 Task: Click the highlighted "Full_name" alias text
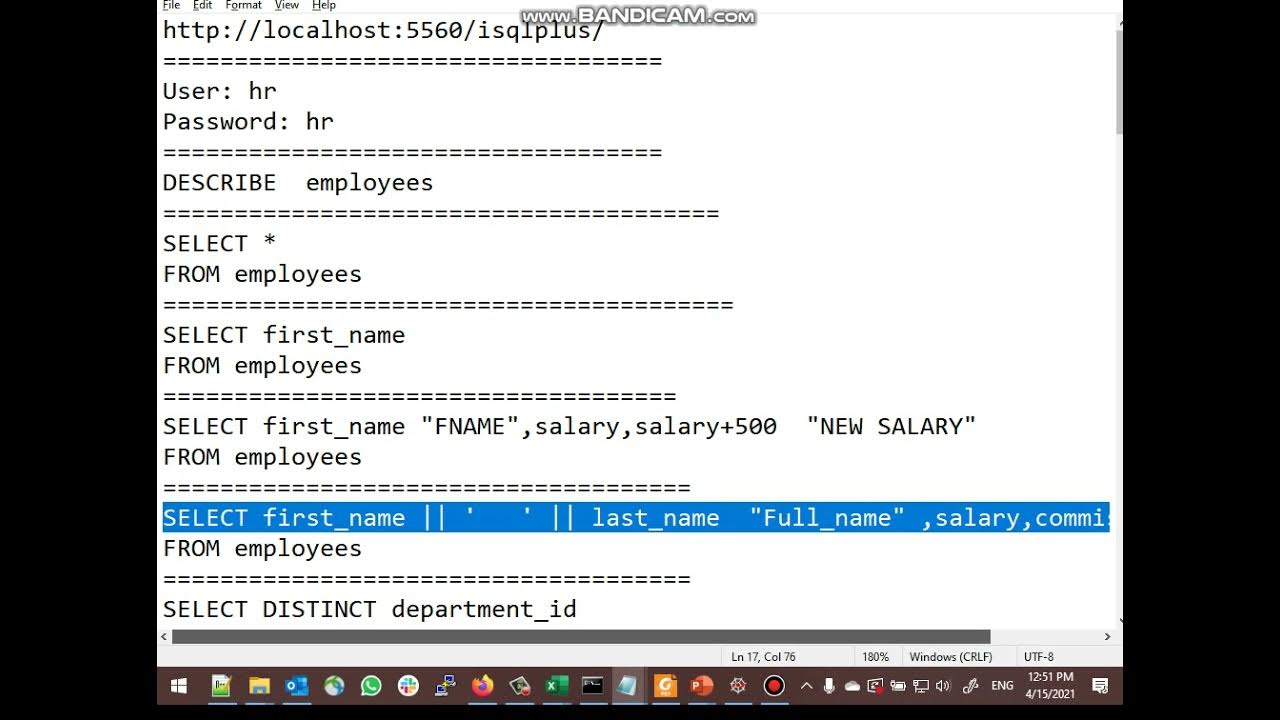827,518
